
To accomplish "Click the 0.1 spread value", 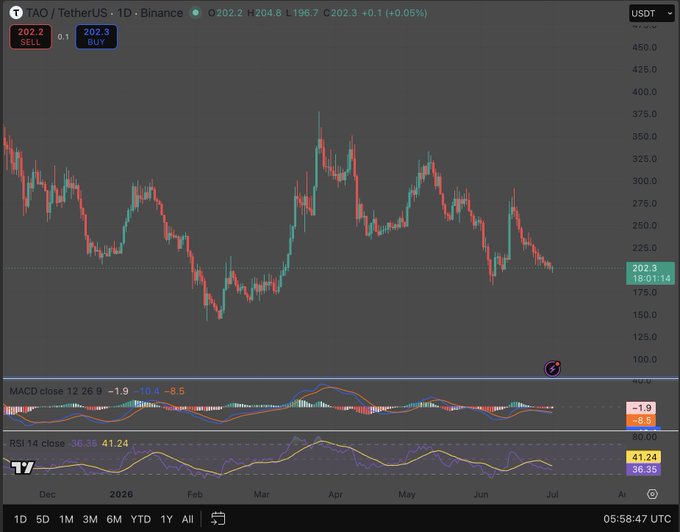I will 63,37.
